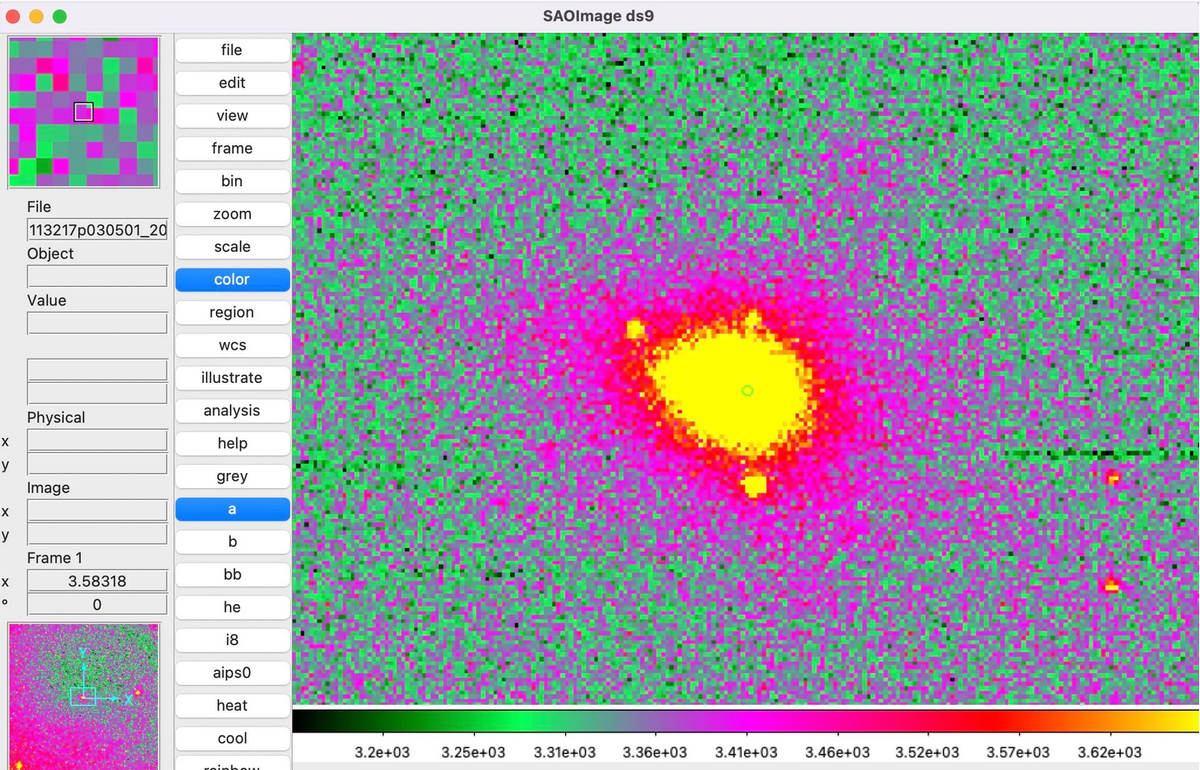Select the view button
The image size is (1200, 770).
[x=232, y=116]
